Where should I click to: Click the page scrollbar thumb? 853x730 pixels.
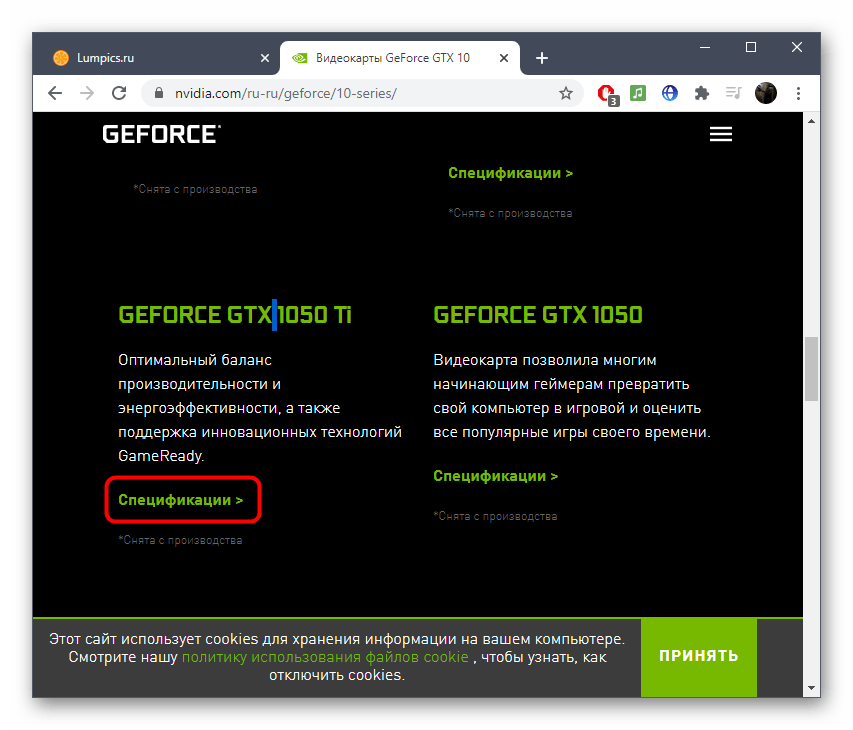pyautogui.click(x=812, y=369)
